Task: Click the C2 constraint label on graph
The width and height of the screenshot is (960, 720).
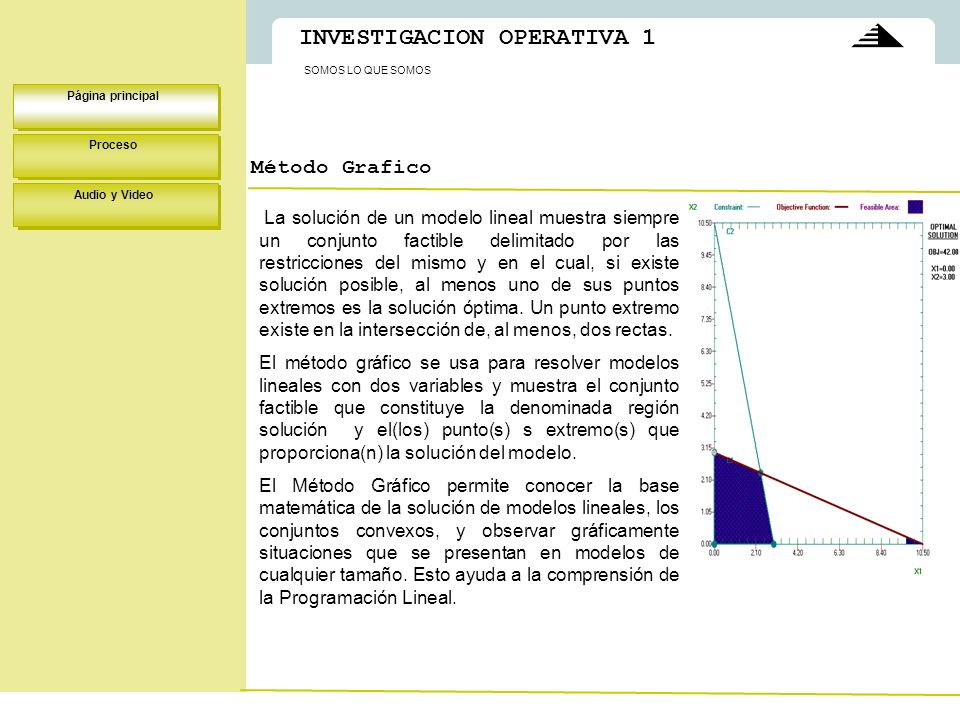Action: coord(730,231)
